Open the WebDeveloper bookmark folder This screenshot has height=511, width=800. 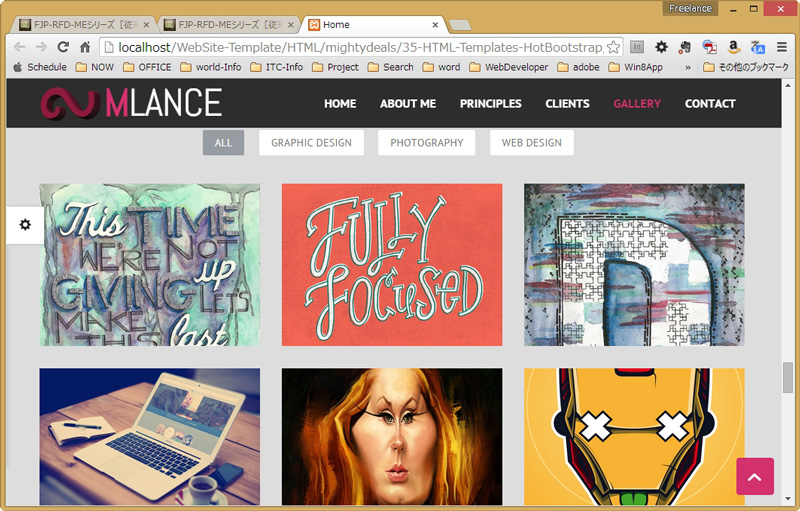(x=509, y=67)
